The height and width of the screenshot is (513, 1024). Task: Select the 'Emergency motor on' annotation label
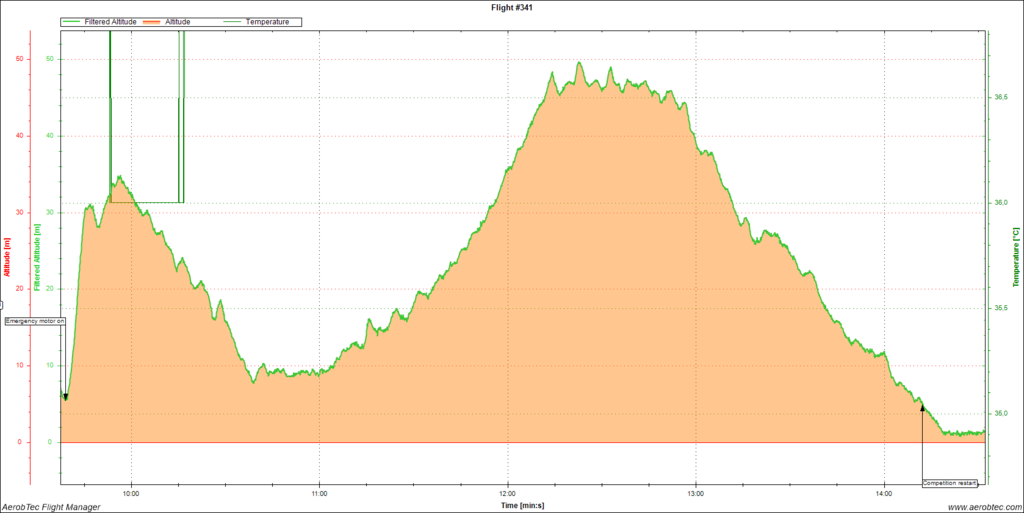click(36, 321)
